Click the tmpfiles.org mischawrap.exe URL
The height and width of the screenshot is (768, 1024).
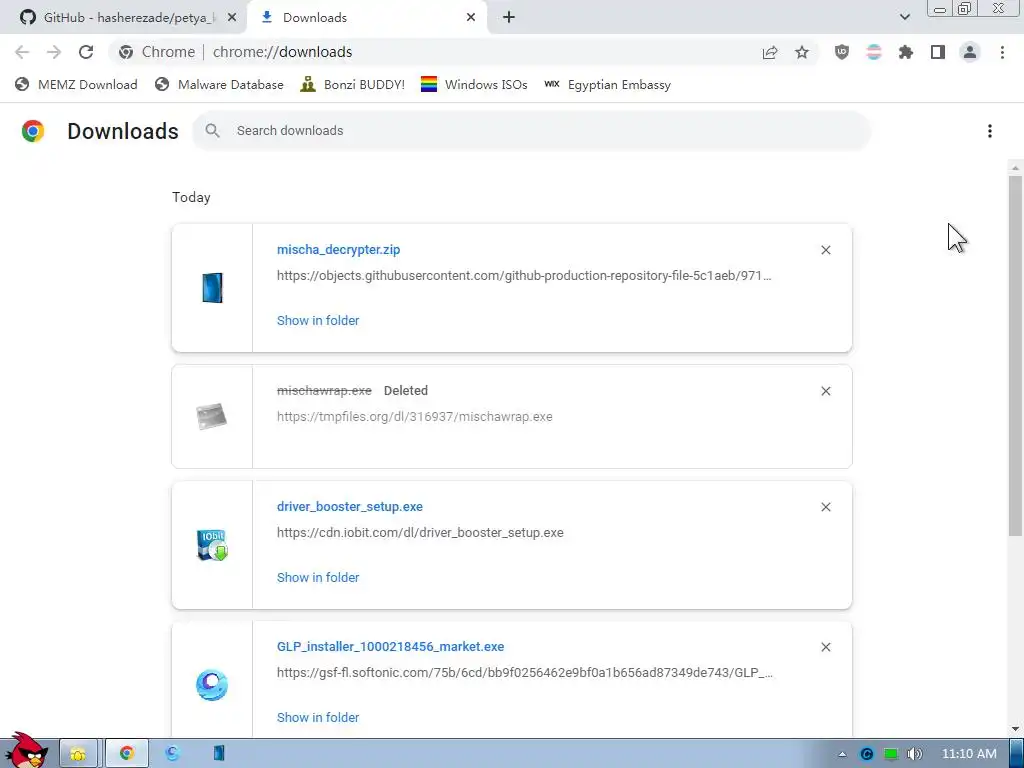(x=415, y=417)
